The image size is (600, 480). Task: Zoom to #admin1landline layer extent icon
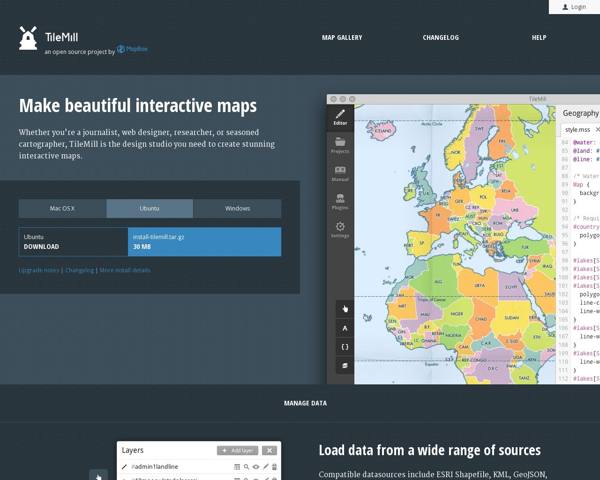pyautogui.click(x=246, y=467)
